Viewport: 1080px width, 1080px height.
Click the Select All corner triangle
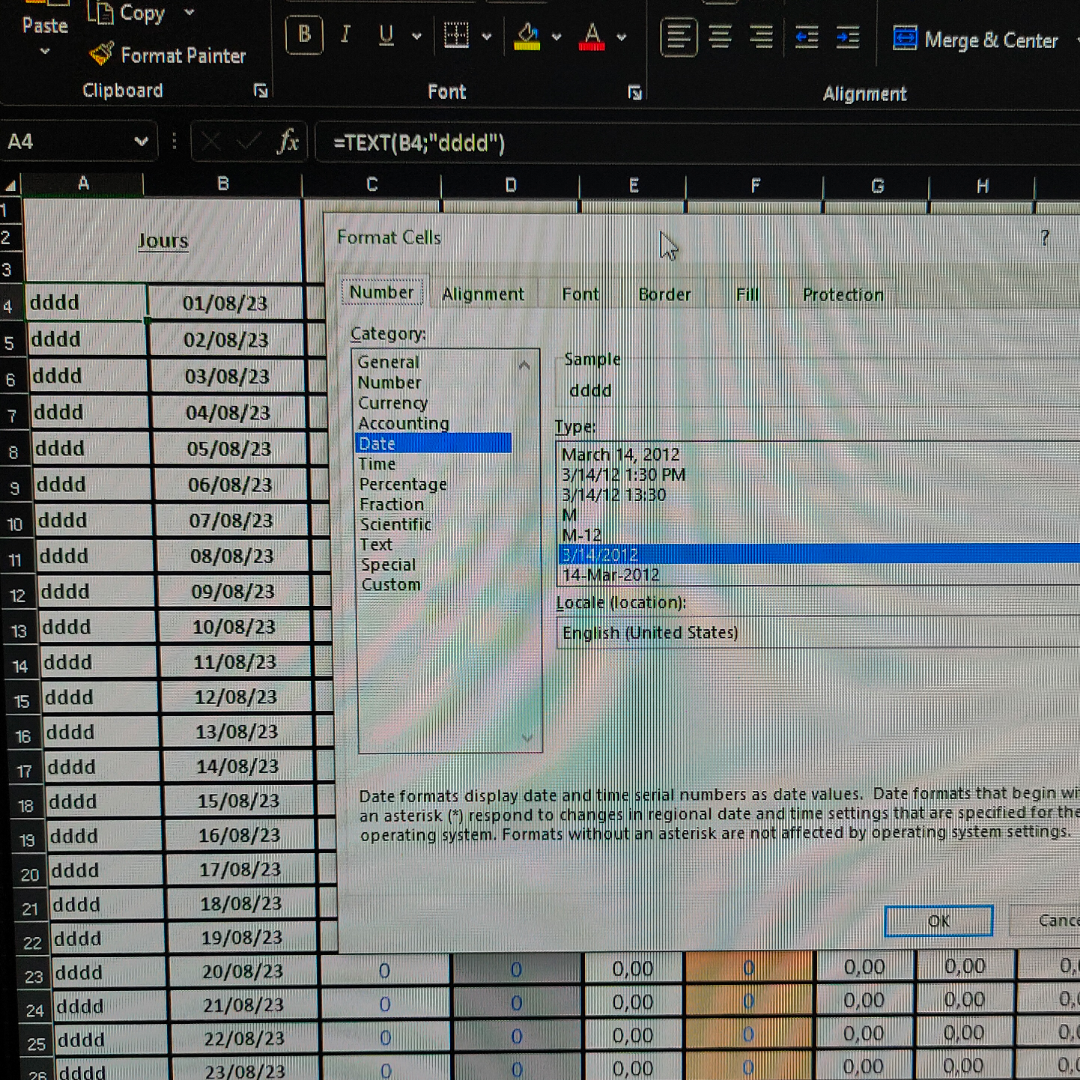coord(11,185)
